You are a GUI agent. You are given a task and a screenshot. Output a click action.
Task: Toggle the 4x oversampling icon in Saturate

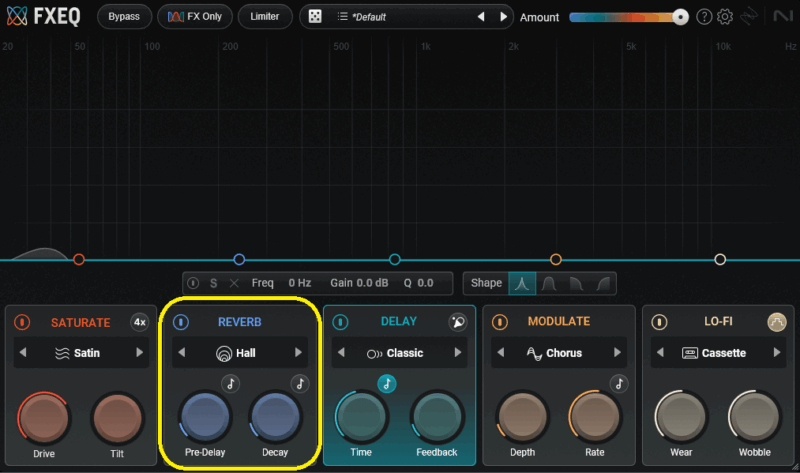point(140,322)
